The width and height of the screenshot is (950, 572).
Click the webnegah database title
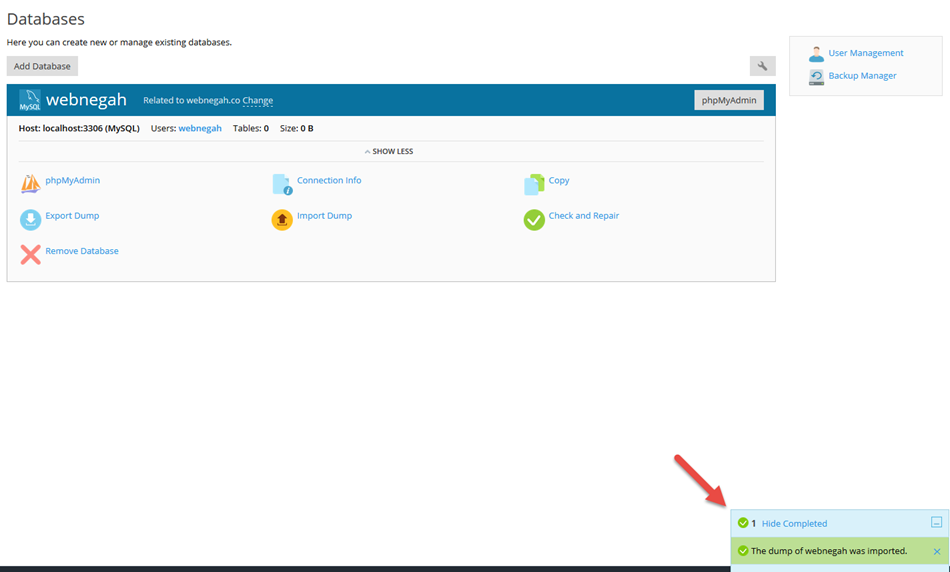[x=86, y=100]
